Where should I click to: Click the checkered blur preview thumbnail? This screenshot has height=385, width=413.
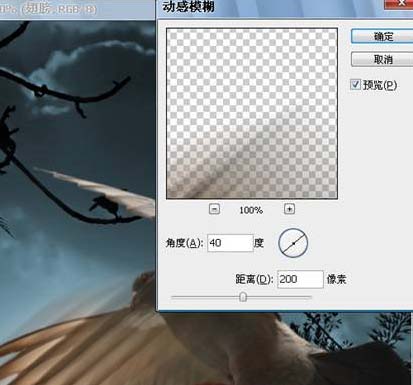pyautogui.click(x=252, y=114)
